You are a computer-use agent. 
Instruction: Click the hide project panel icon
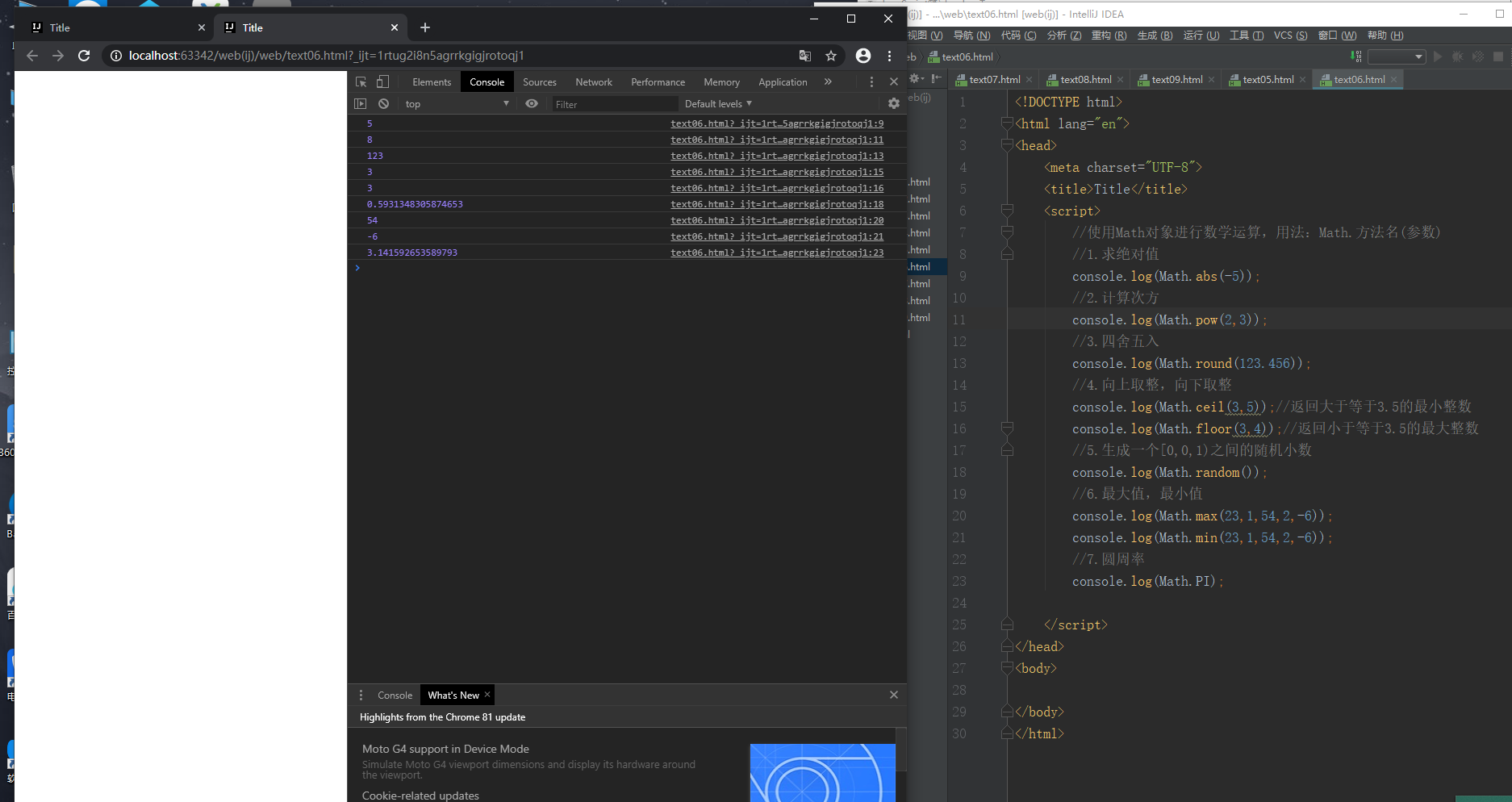[936, 78]
